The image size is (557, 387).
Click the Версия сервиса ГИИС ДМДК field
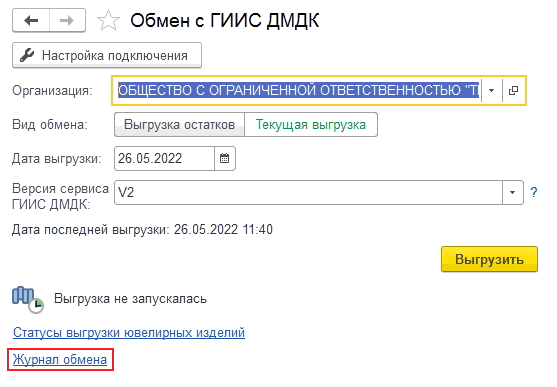(308, 192)
